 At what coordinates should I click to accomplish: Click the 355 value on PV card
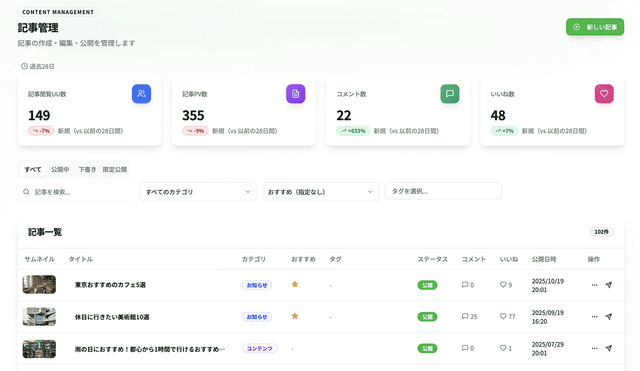click(x=193, y=116)
